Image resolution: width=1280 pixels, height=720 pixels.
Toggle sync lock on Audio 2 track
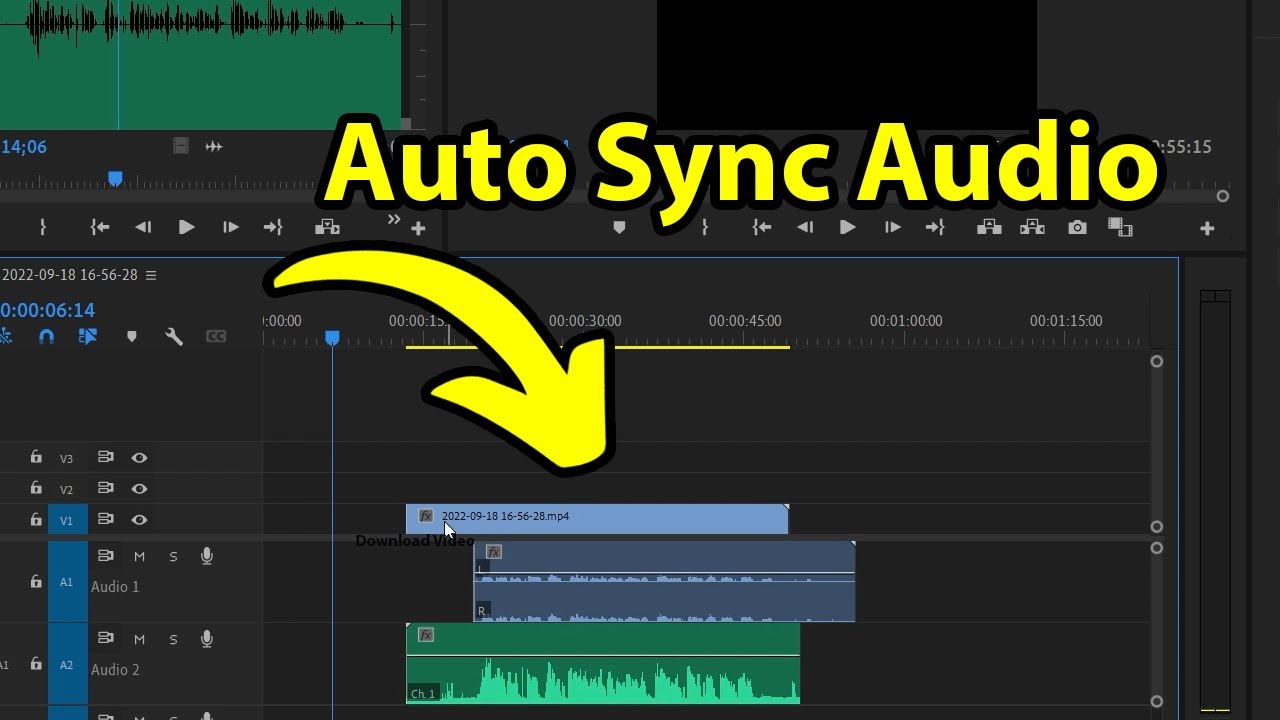[x=105, y=639]
